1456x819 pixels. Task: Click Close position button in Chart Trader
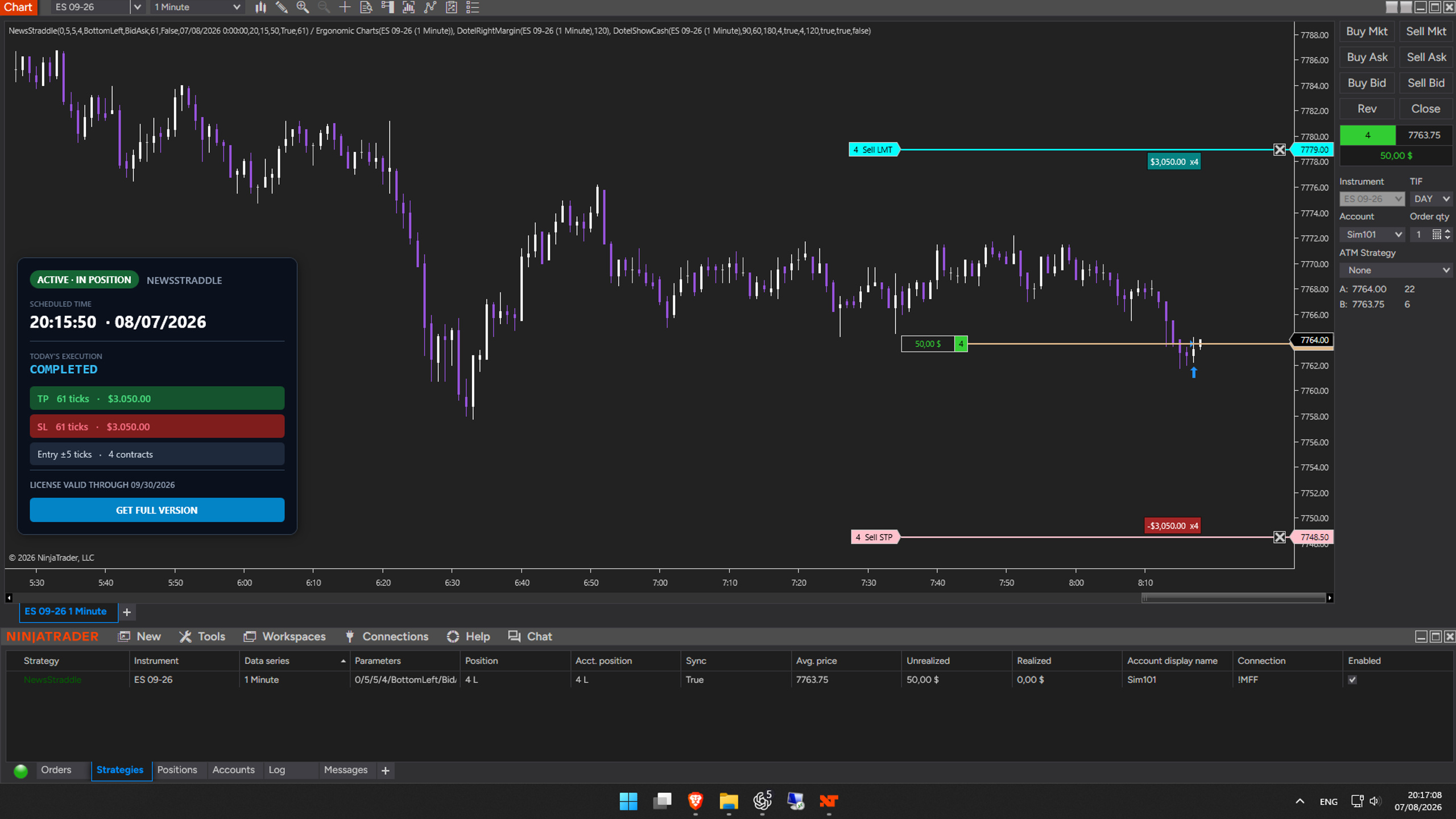(x=1426, y=109)
